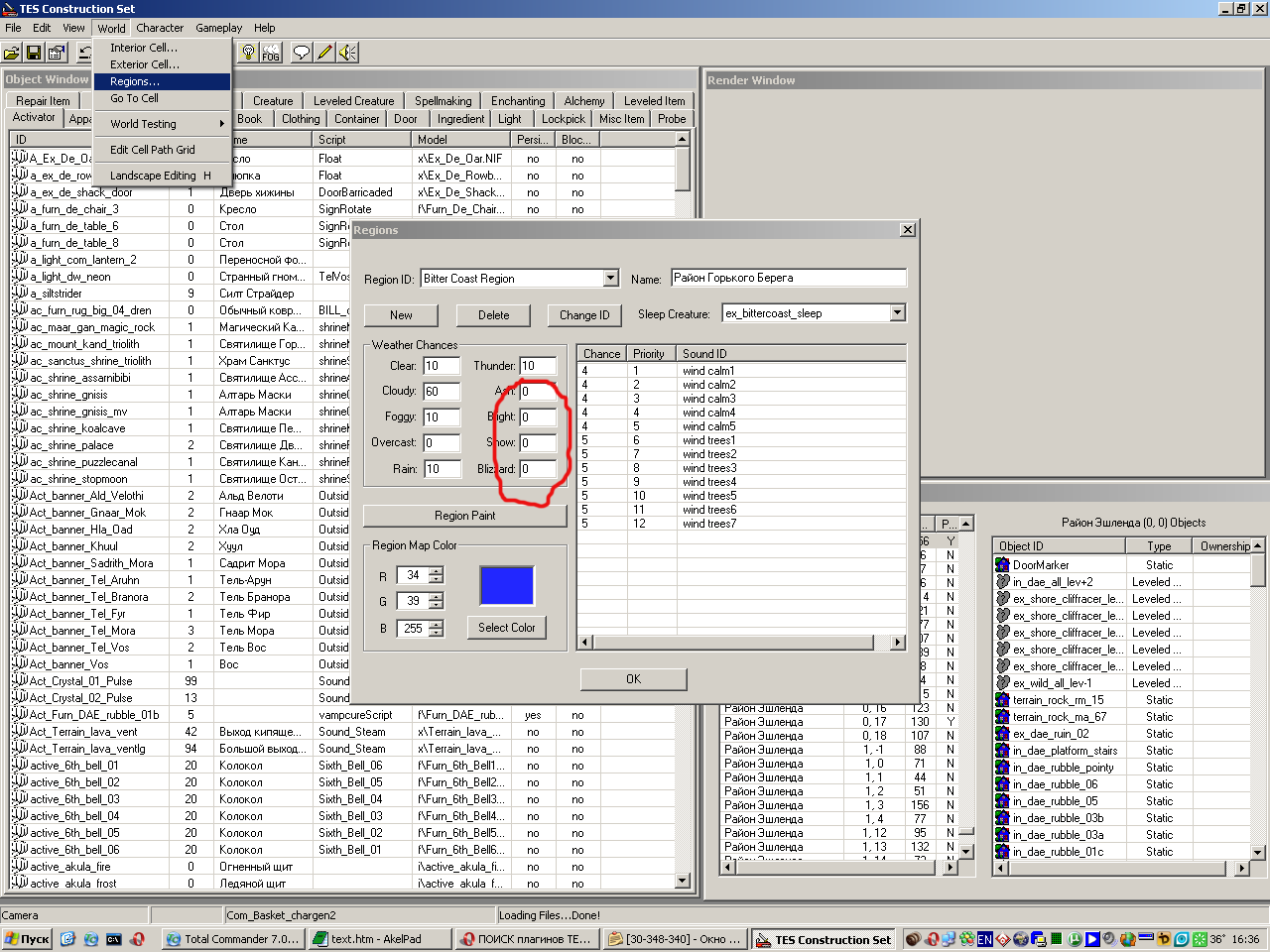1270x952 pixels.
Task: Click OK in the Regions dialog
Action: (634, 679)
